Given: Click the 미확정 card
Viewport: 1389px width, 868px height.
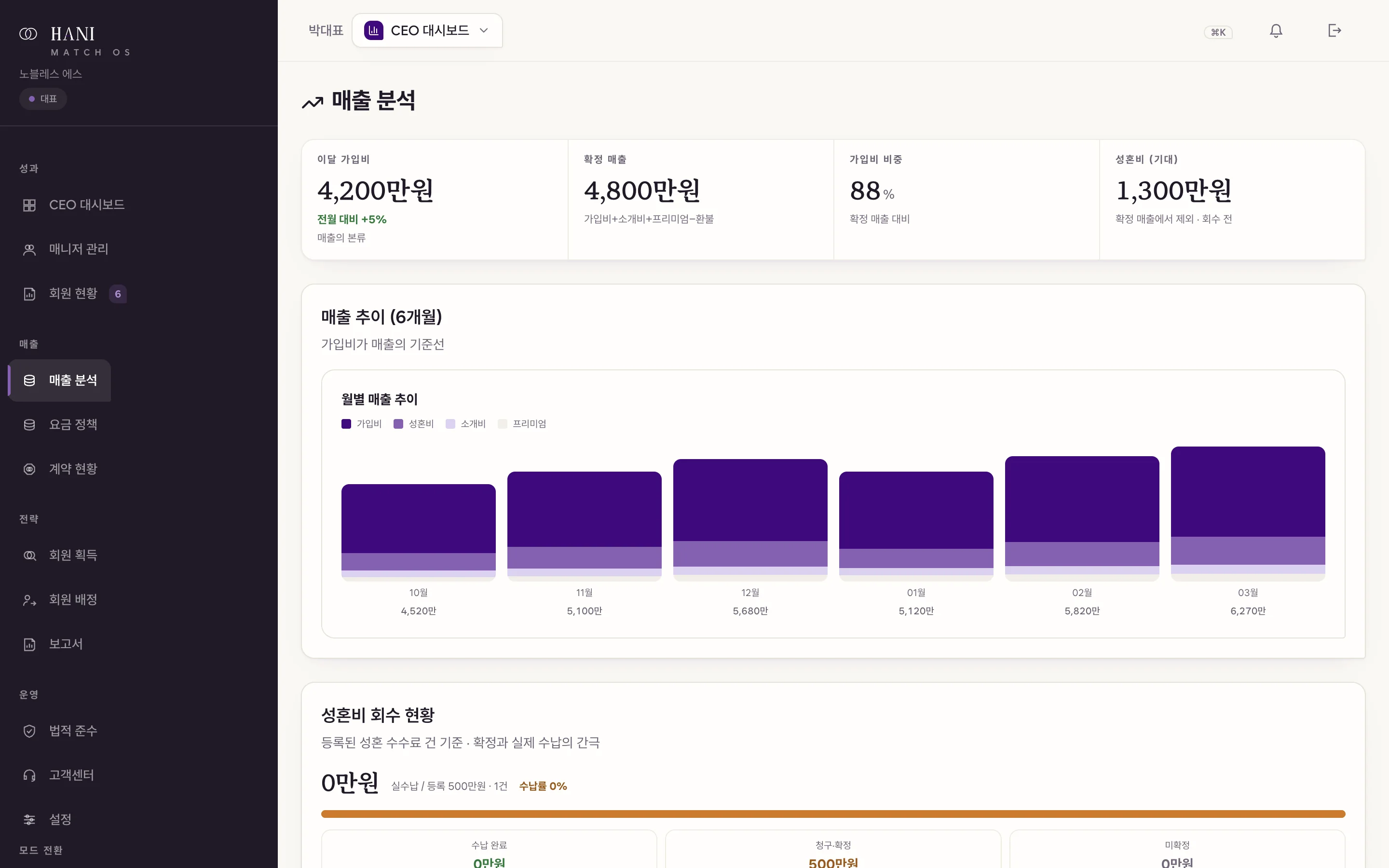Looking at the screenshot, I should pos(1177,849).
